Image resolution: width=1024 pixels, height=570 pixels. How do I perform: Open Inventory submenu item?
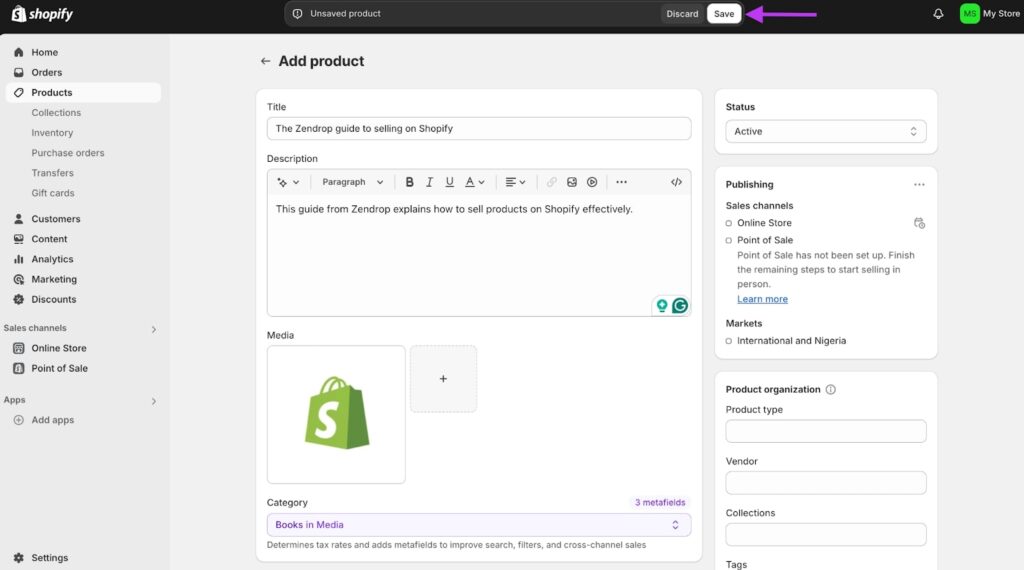pos(52,133)
